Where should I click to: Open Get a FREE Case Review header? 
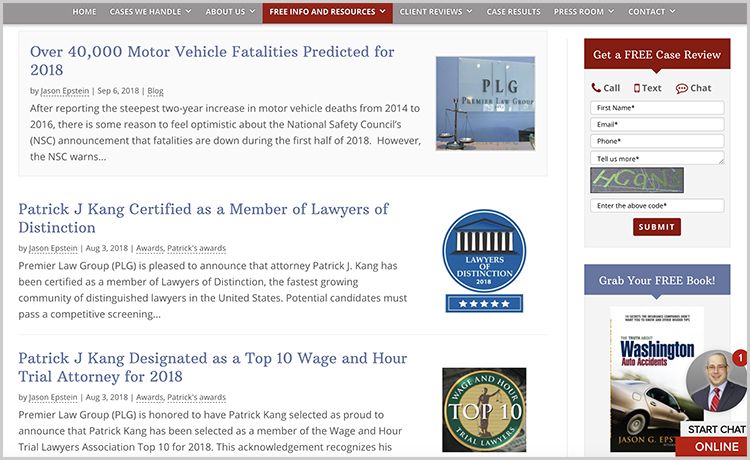[657, 54]
